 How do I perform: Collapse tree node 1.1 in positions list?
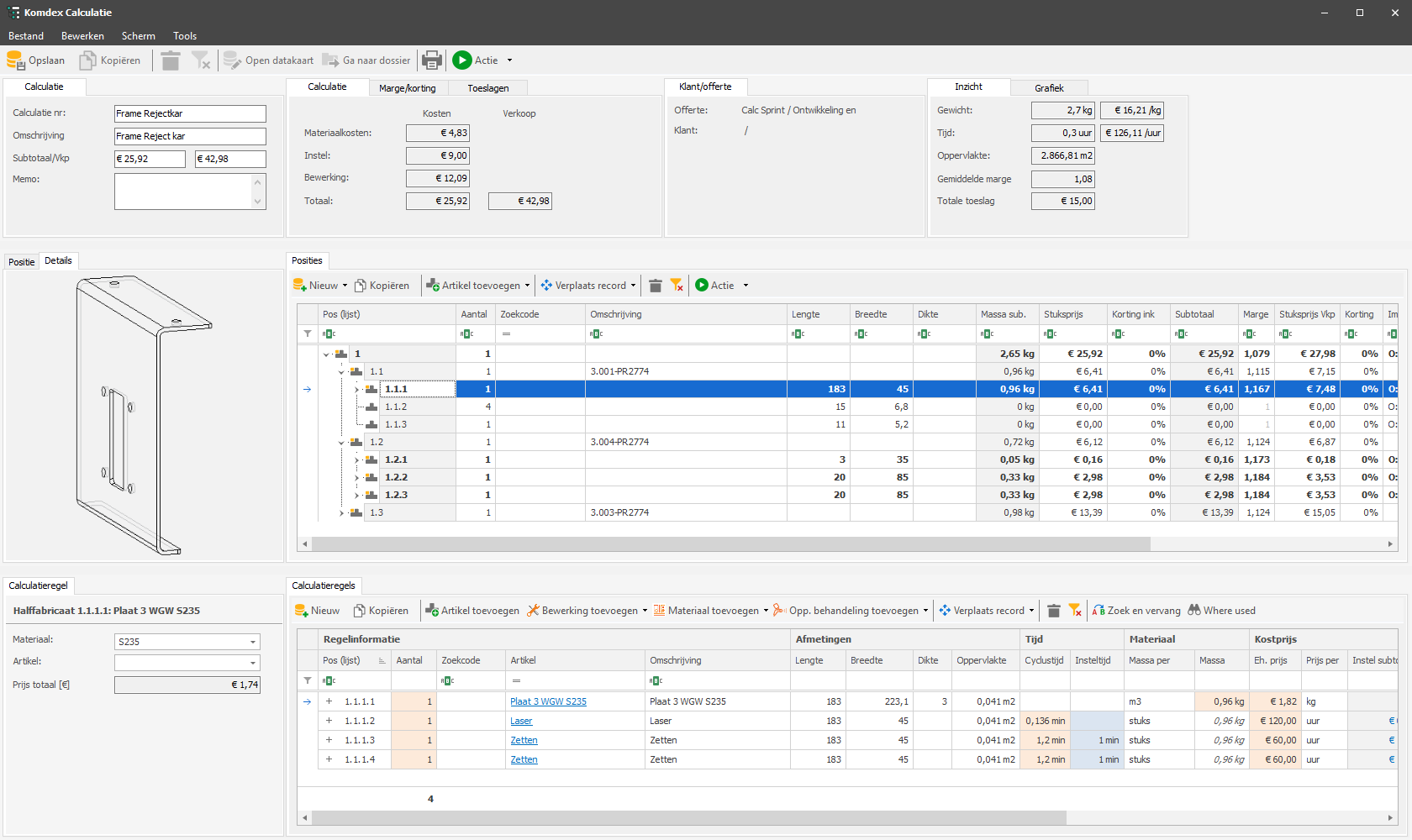341,371
